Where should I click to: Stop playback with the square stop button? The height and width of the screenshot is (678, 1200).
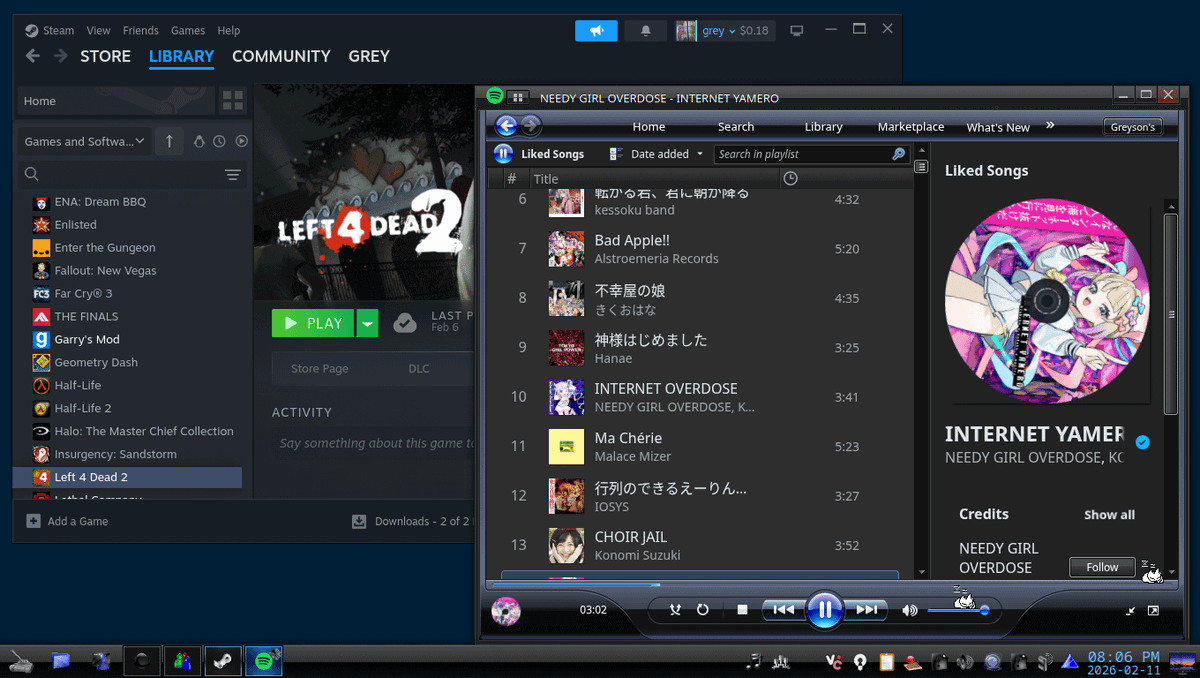pos(742,609)
